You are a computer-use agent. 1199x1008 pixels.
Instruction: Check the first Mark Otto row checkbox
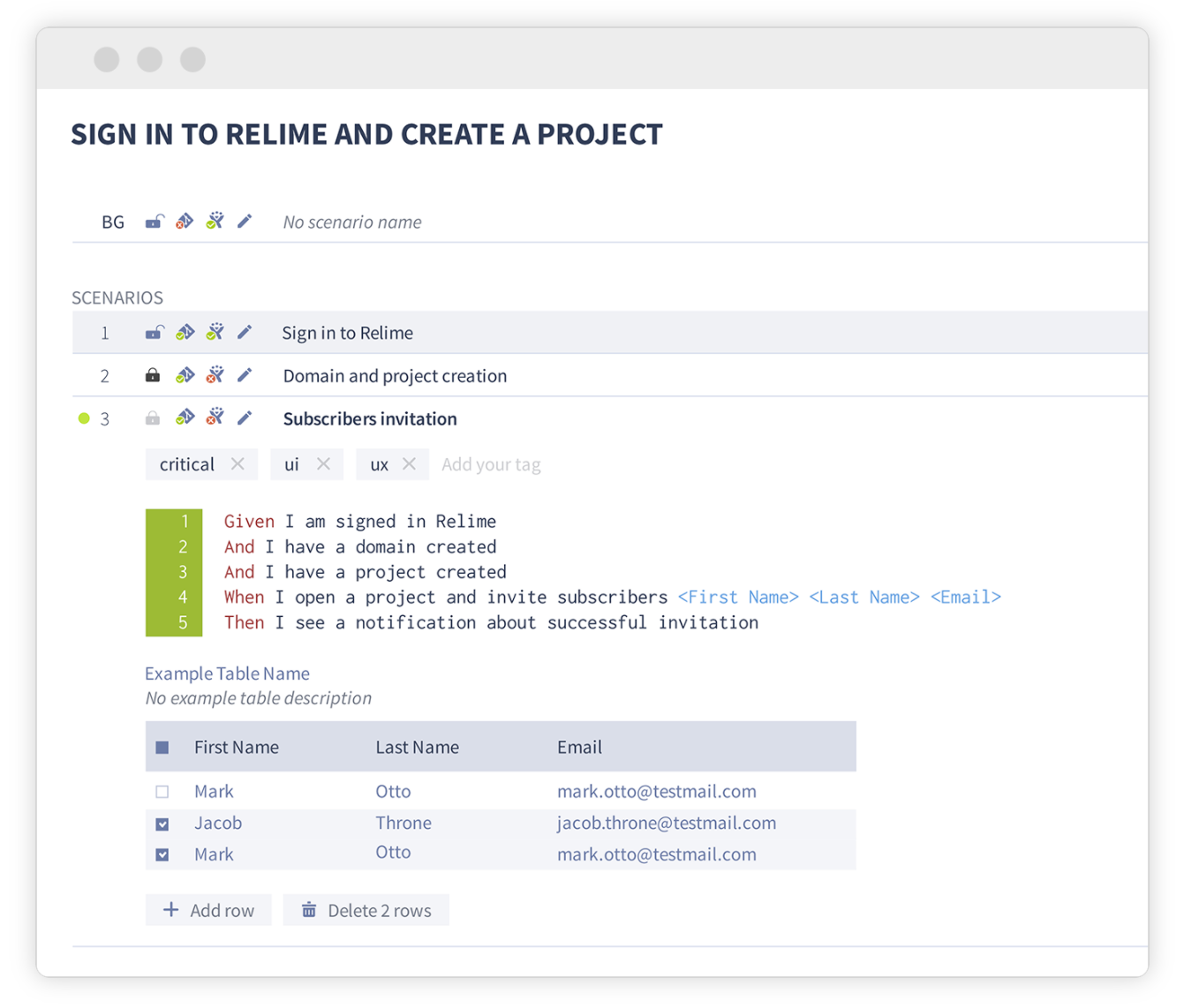coord(162,792)
